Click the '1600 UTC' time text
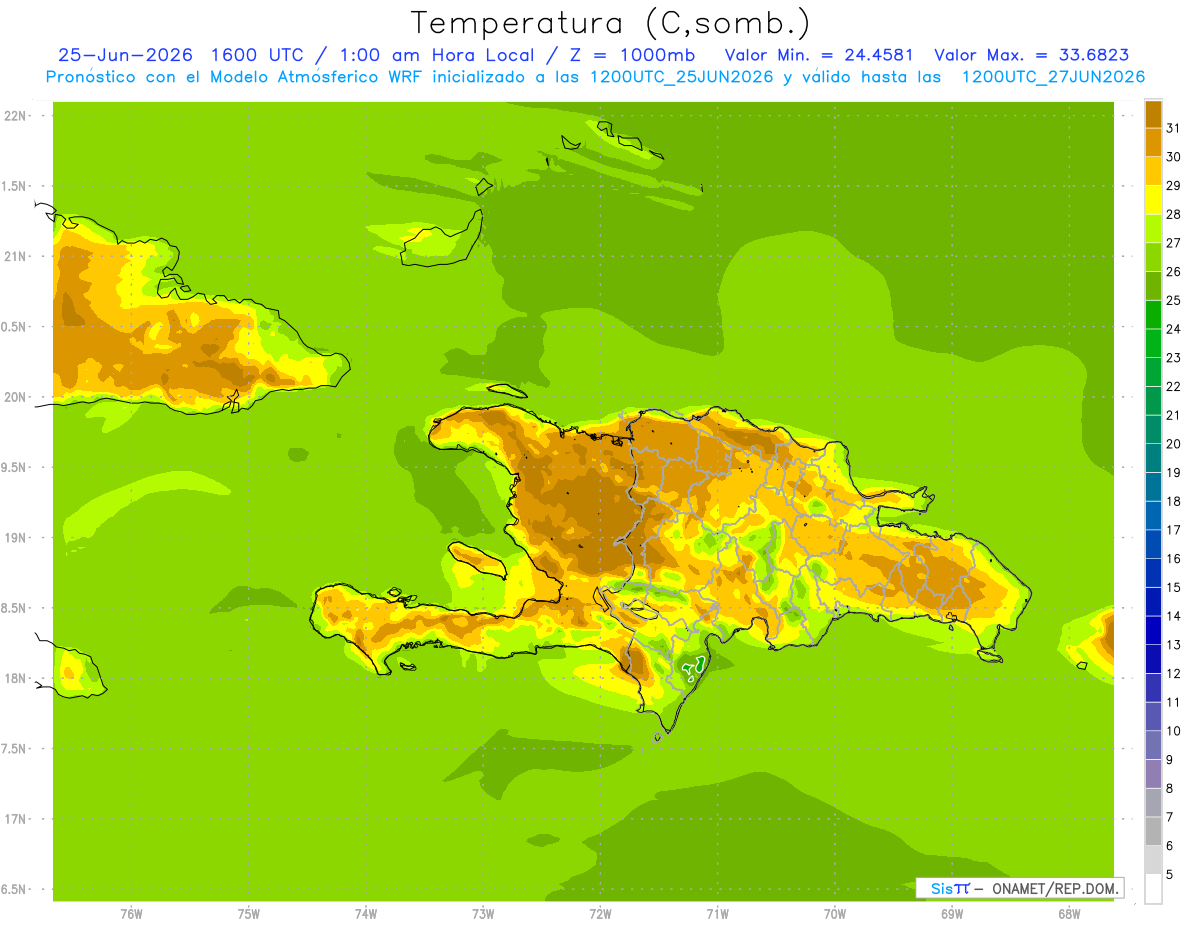The image size is (1200, 927). coord(258,55)
